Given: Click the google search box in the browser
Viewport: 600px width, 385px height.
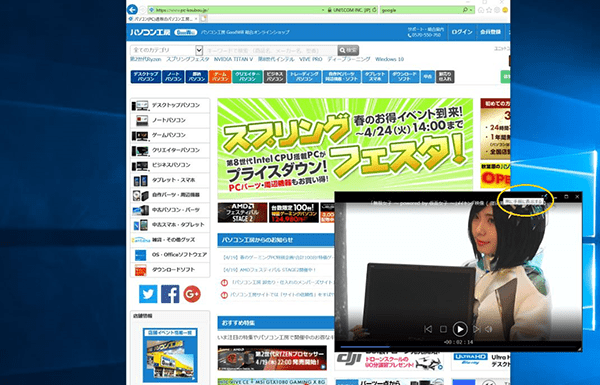Looking at the screenshot, I should tap(421, 10).
